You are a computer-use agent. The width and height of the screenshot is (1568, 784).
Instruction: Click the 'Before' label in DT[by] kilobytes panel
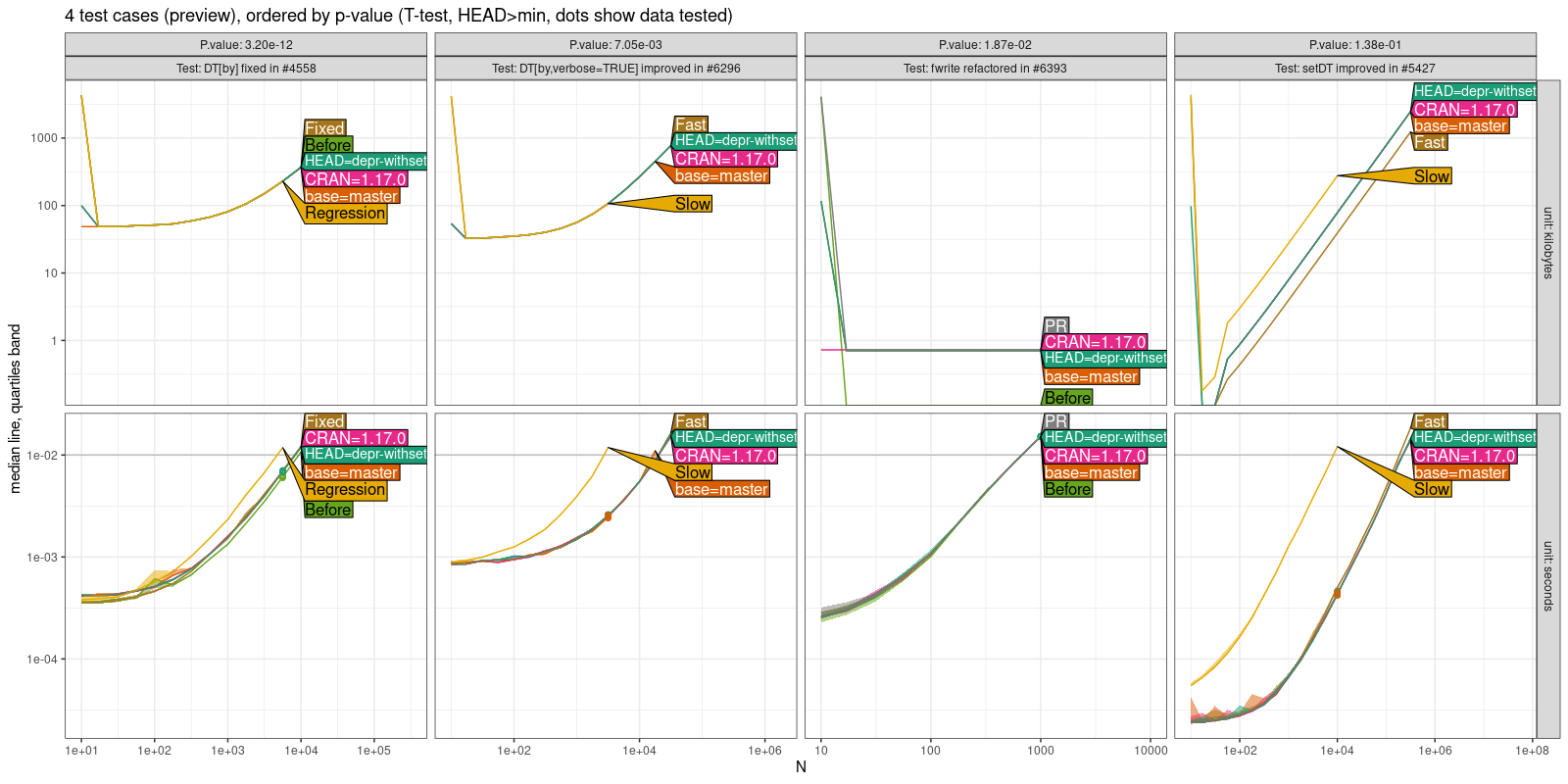coord(327,145)
